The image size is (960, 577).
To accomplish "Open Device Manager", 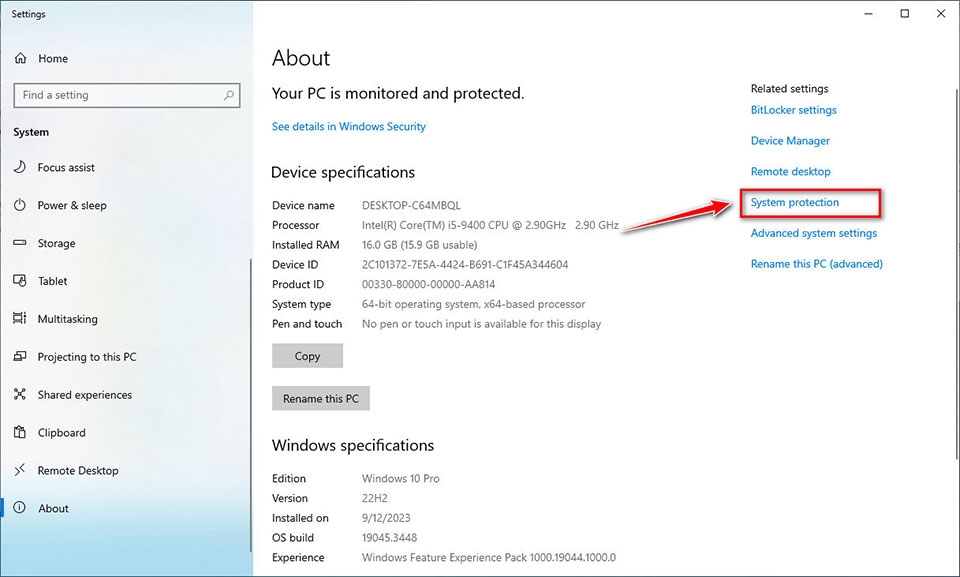I will click(x=789, y=140).
